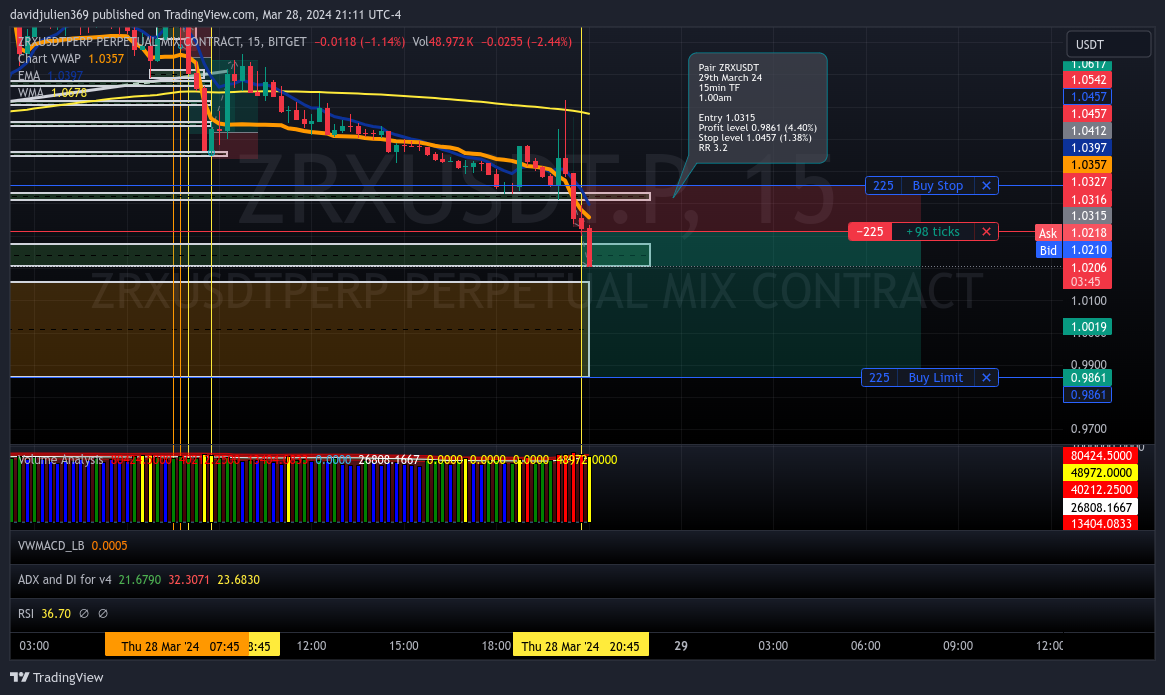Select the VWMACD_LB indicator pane title
This screenshot has width=1165, height=695.
tap(51, 546)
